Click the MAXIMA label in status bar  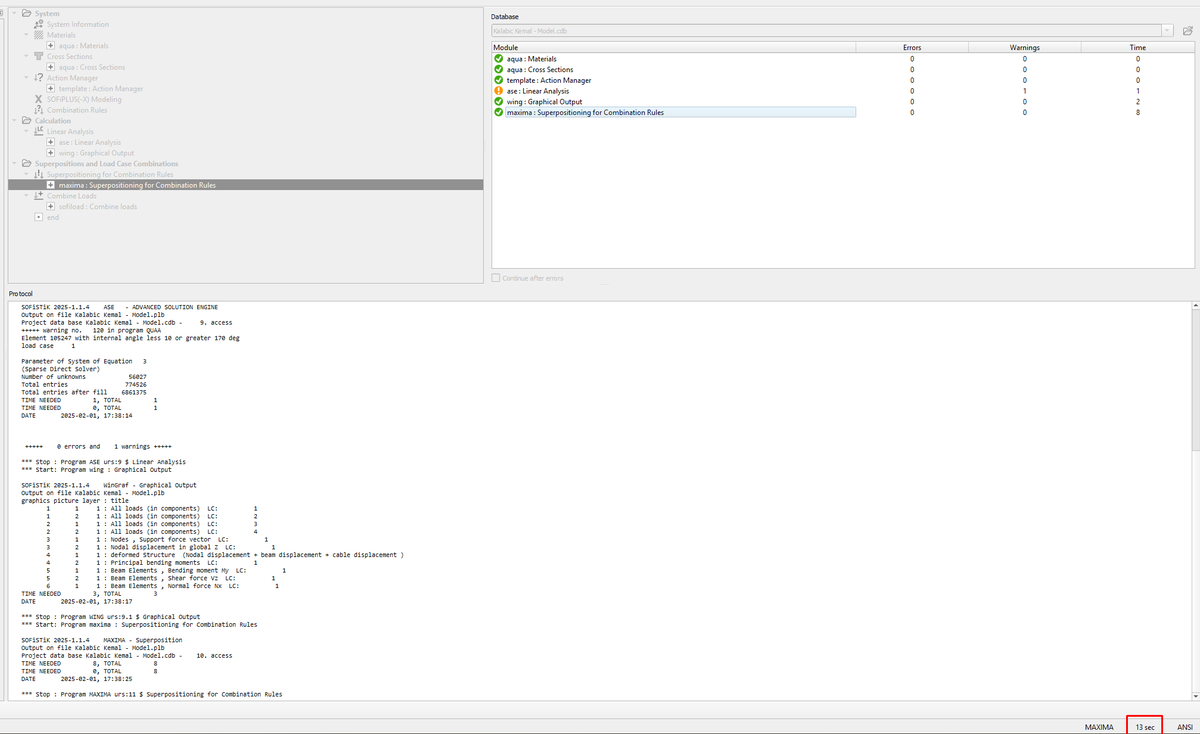pos(1099,727)
